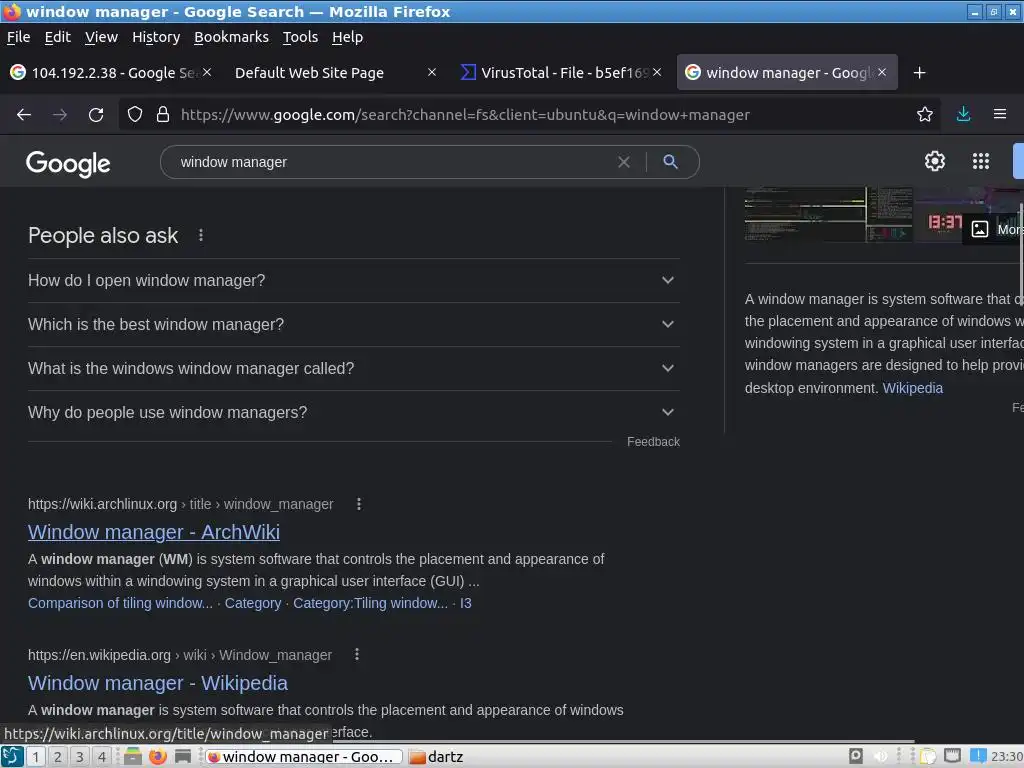Show site security padlock info

(x=163, y=115)
